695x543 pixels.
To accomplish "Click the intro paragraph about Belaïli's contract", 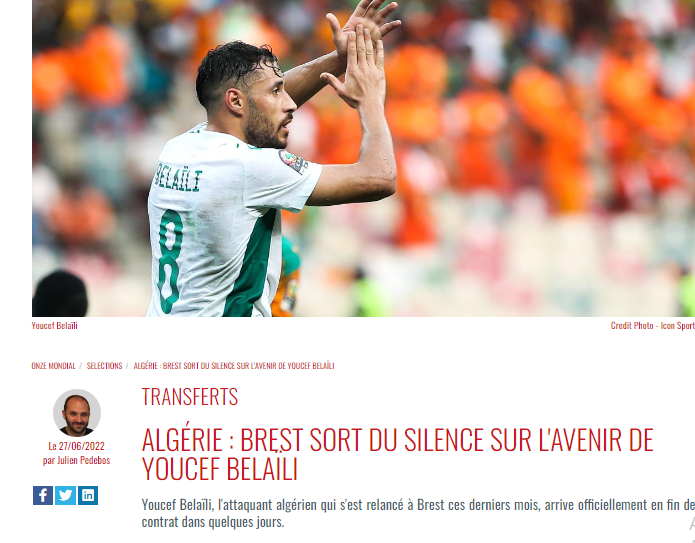I will 418,513.
